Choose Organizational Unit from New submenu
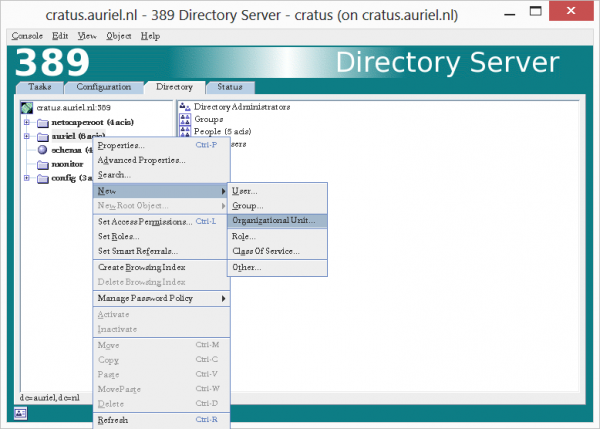This screenshot has width=600, height=429. click(272, 220)
